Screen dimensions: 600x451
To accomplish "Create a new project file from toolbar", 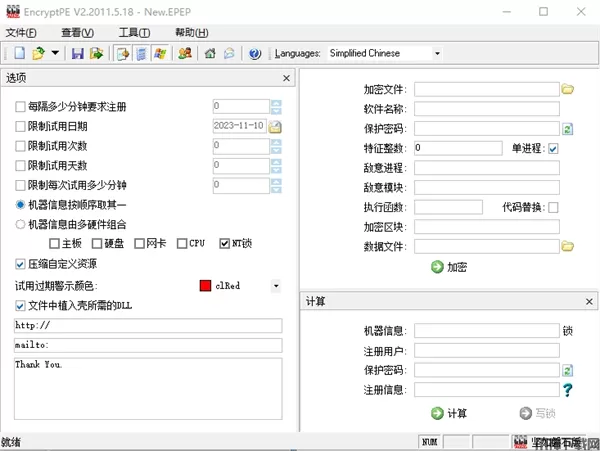I will (x=20, y=53).
